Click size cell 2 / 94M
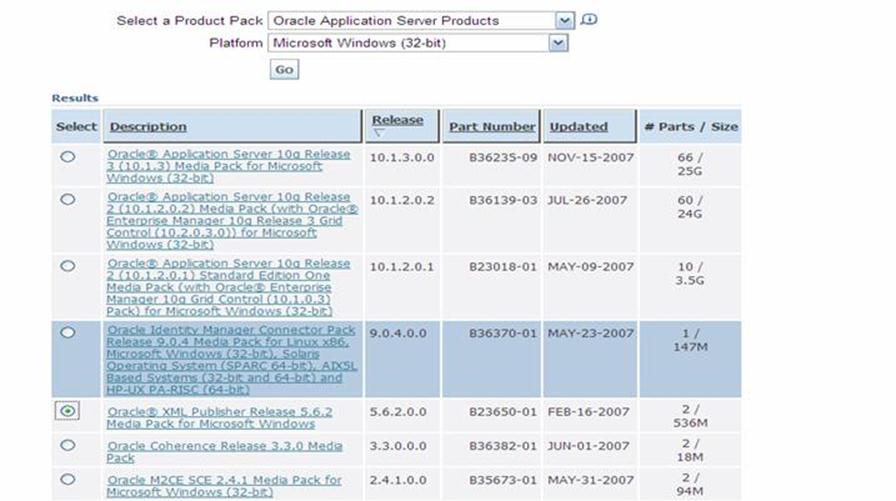The image size is (896, 501). click(x=690, y=484)
